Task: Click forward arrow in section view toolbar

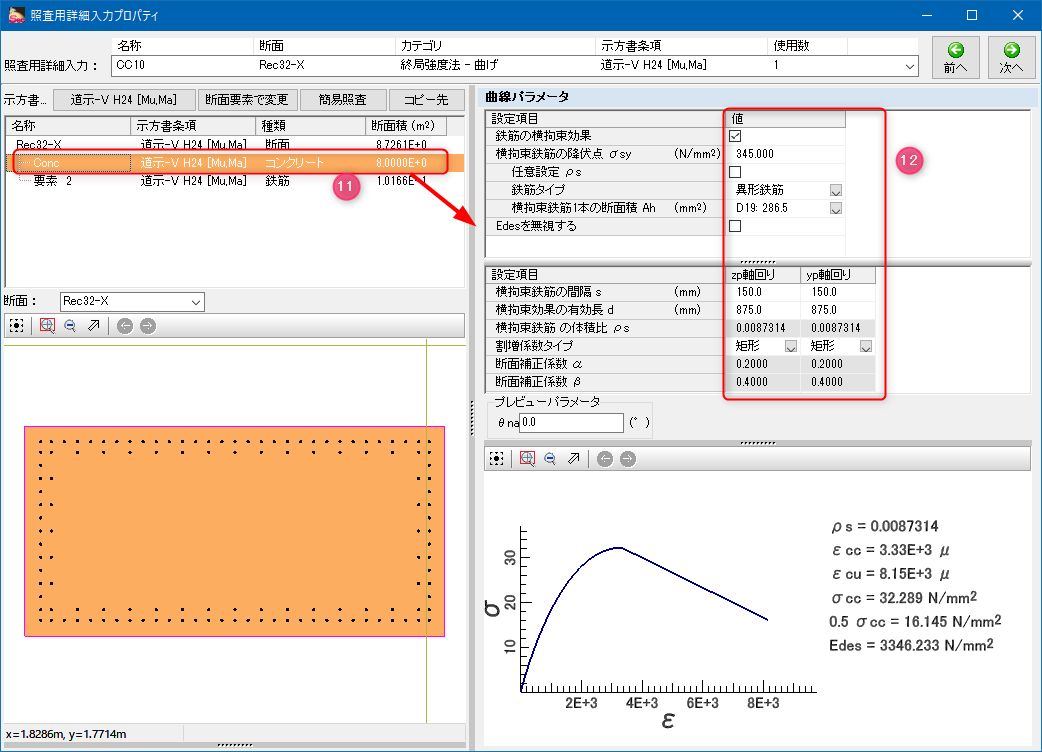Action: 148,326
